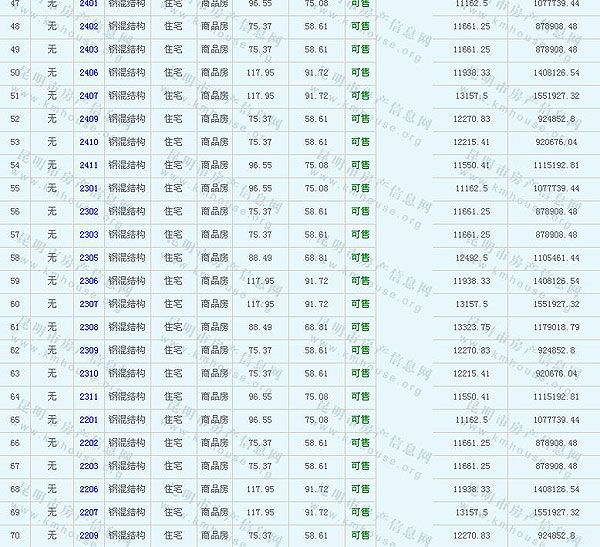Image resolution: width=600 pixels, height=547 pixels.
Task: Open room 2201 link
Action: point(89,419)
